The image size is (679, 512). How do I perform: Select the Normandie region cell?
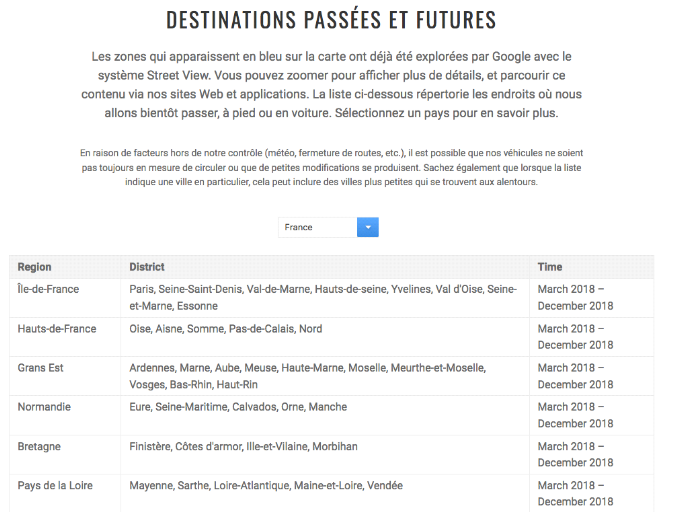[46, 407]
